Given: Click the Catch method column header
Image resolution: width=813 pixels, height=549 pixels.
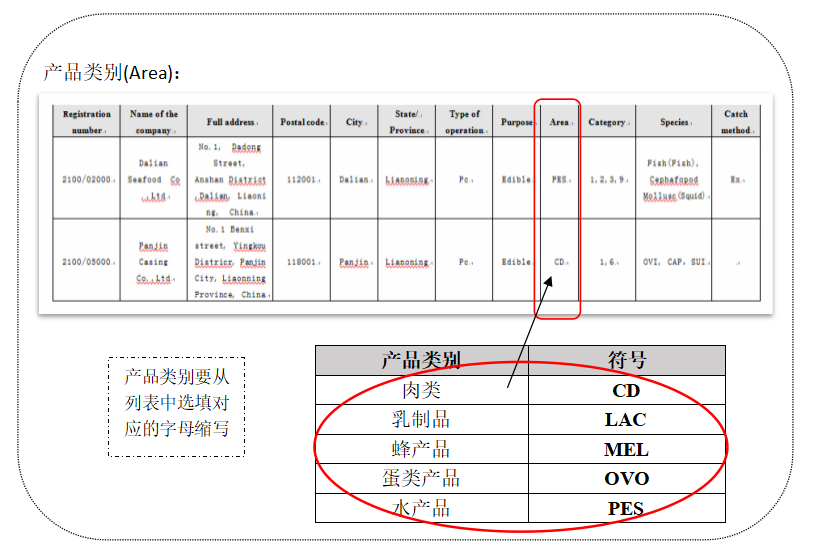Looking at the screenshot, I should point(736,122).
